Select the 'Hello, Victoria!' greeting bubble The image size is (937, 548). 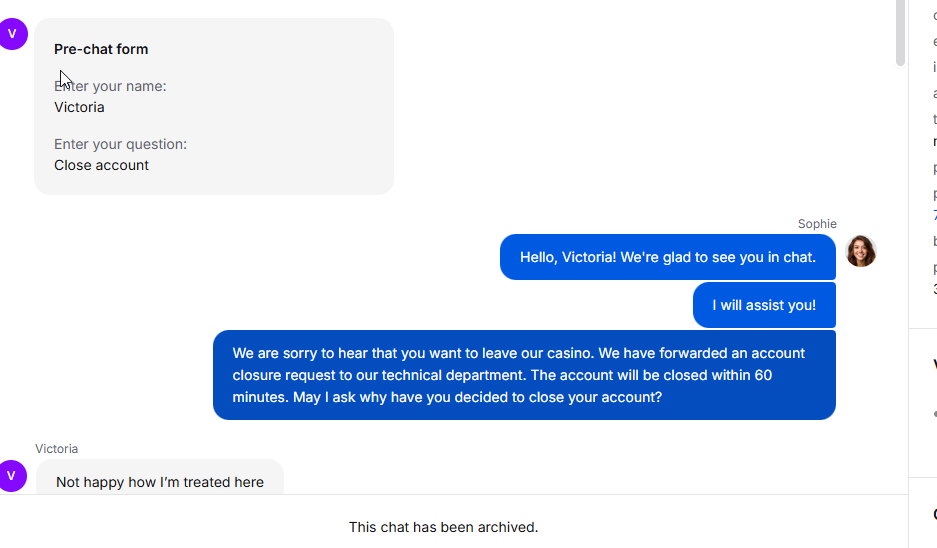[667, 257]
